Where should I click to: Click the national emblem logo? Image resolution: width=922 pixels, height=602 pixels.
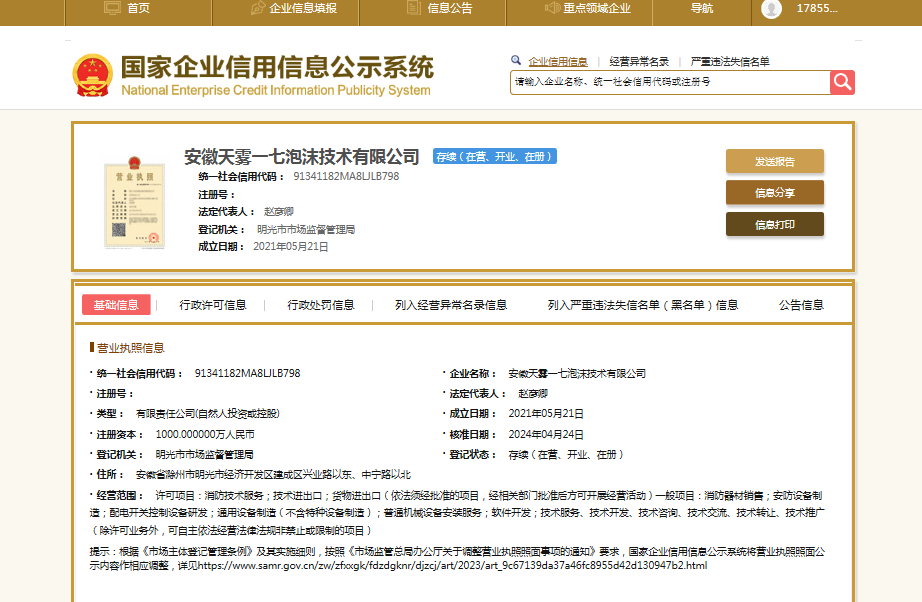point(92,75)
